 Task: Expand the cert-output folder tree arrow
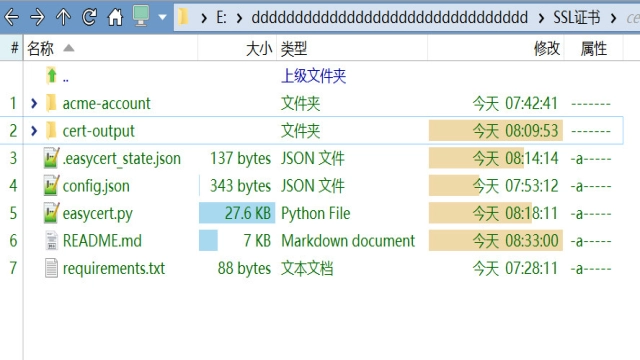coord(34,131)
